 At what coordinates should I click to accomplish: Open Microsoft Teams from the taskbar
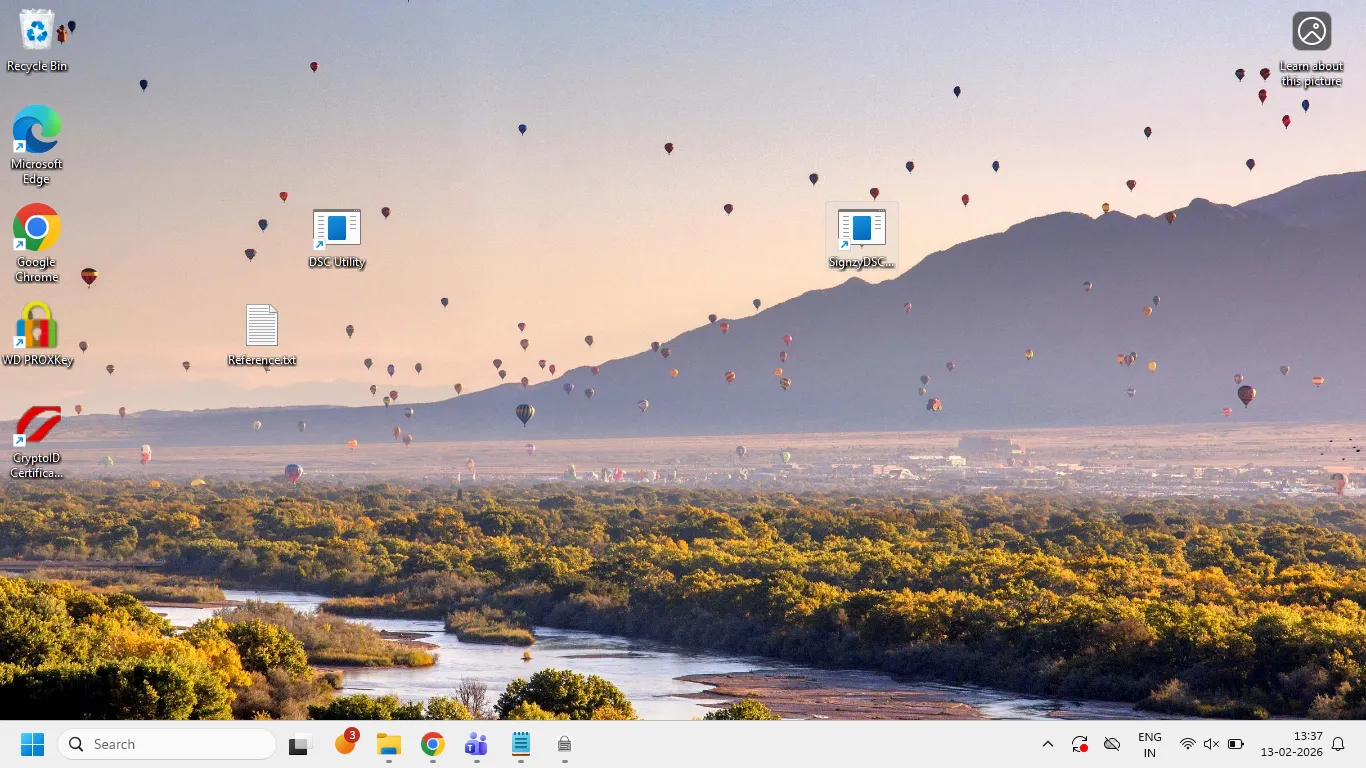[476, 744]
